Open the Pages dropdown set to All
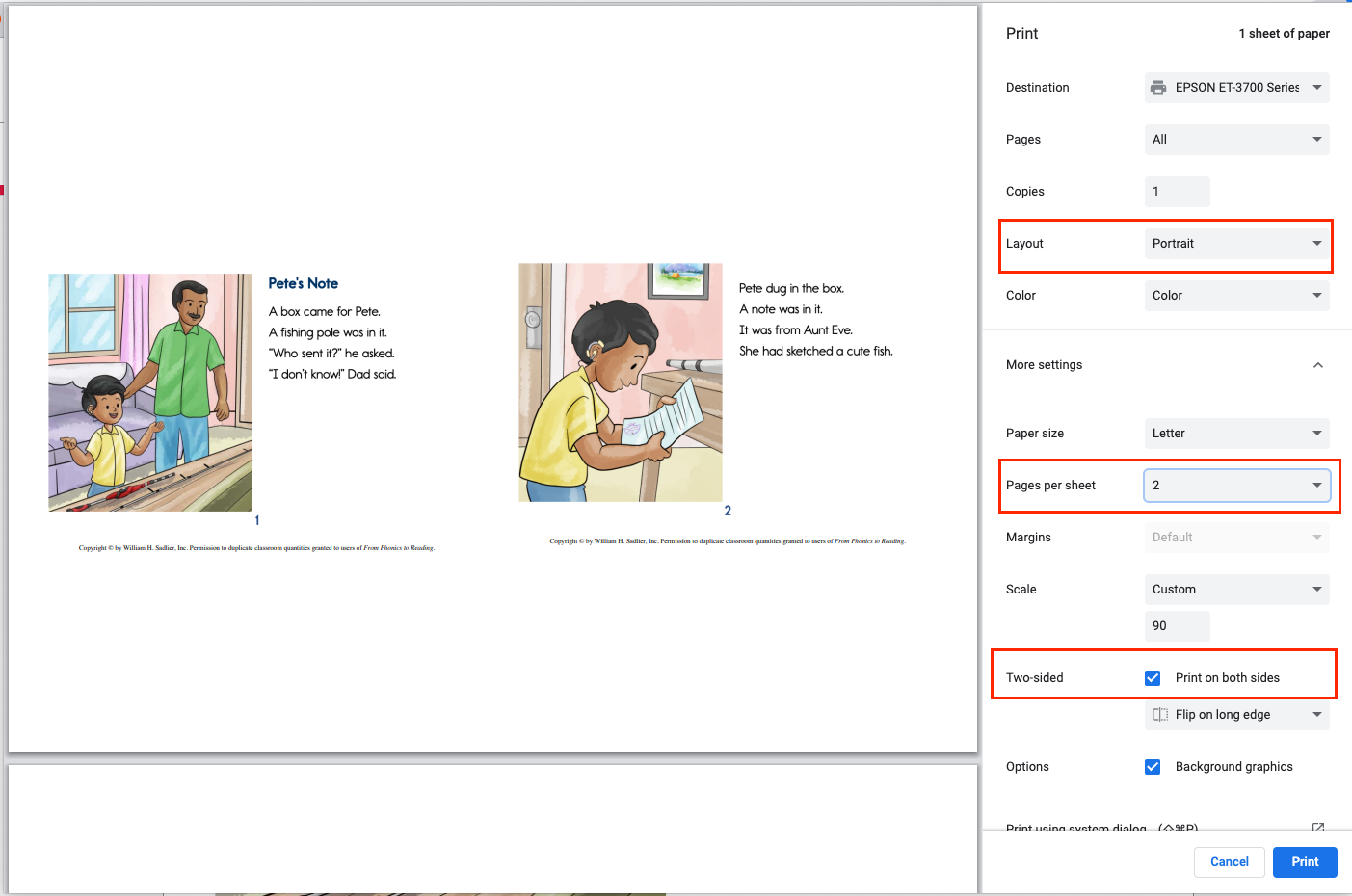1352x896 pixels. click(x=1236, y=140)
